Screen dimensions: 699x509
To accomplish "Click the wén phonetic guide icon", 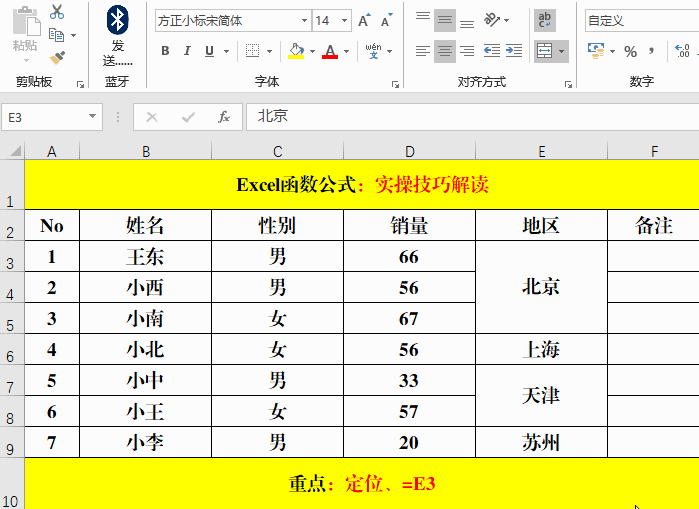I will pyautogui.click(x=374, y=51).
